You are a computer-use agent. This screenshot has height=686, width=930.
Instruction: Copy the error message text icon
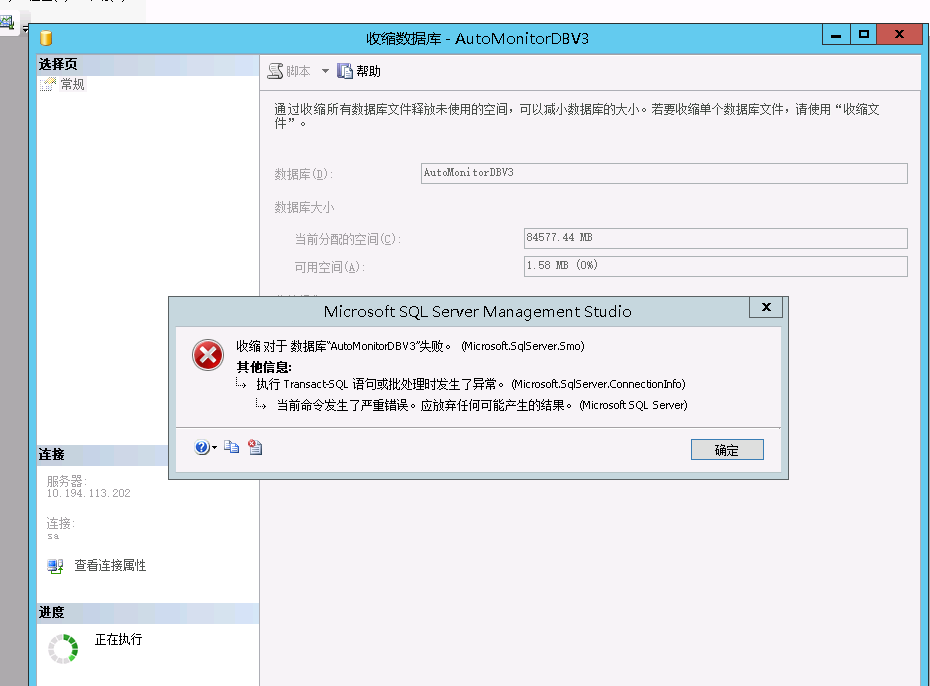tap(231, 447)
